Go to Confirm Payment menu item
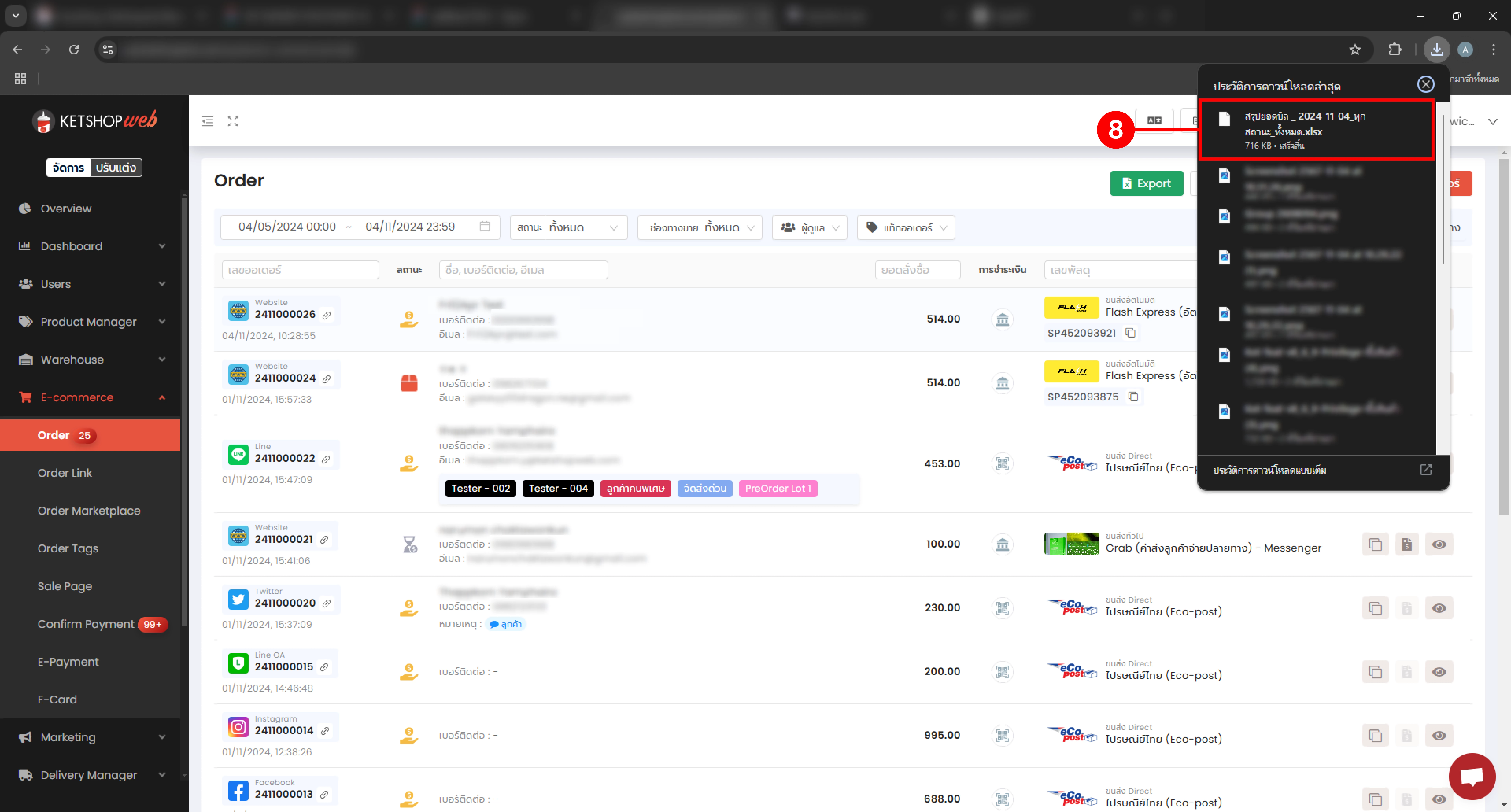 pos(86,624)
